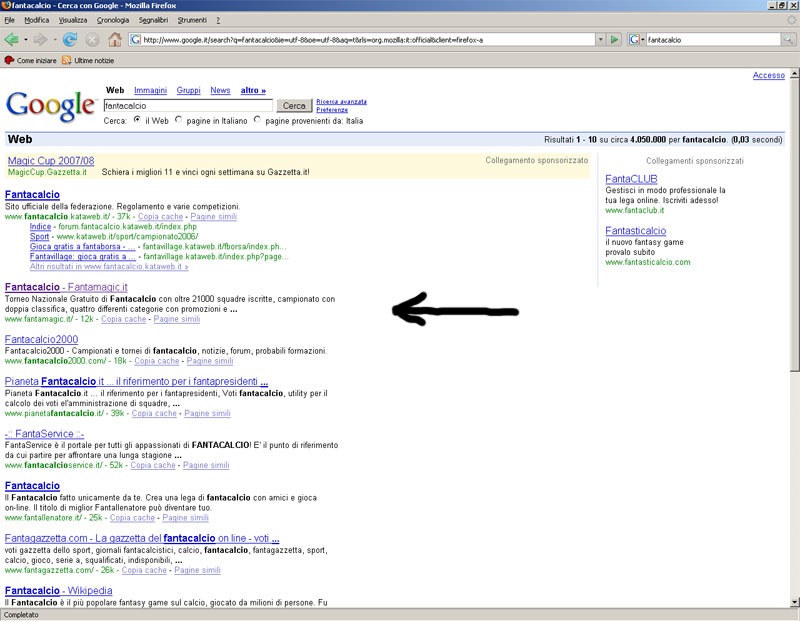Click the greyed Forward arrow button
800x621 pixels.
[40, 39]
